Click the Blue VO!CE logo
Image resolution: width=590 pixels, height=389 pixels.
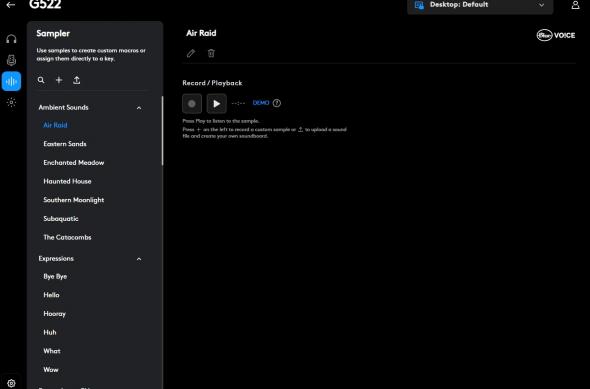(556, 35)
